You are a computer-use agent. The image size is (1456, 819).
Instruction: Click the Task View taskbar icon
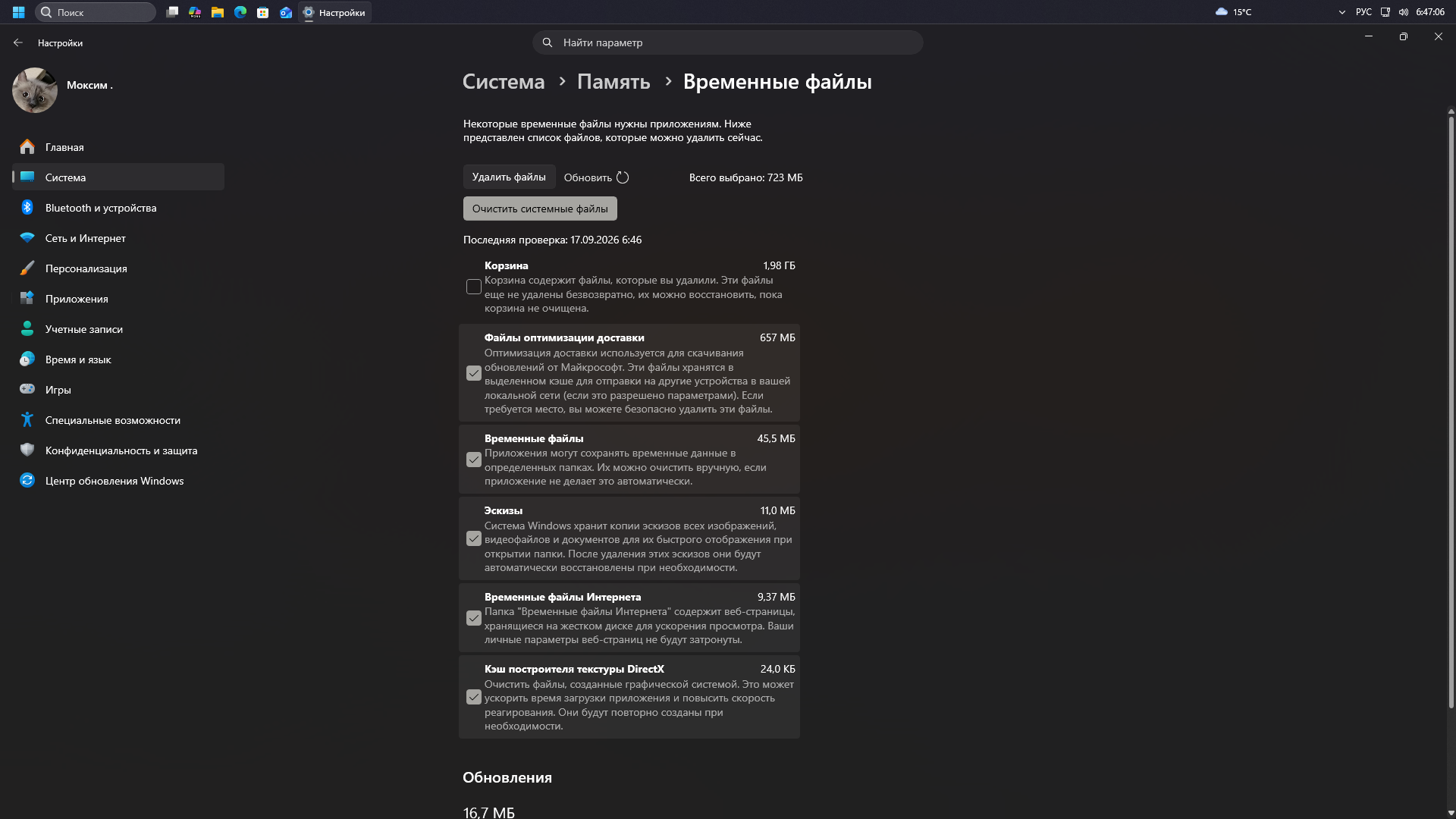pos(172,12)
